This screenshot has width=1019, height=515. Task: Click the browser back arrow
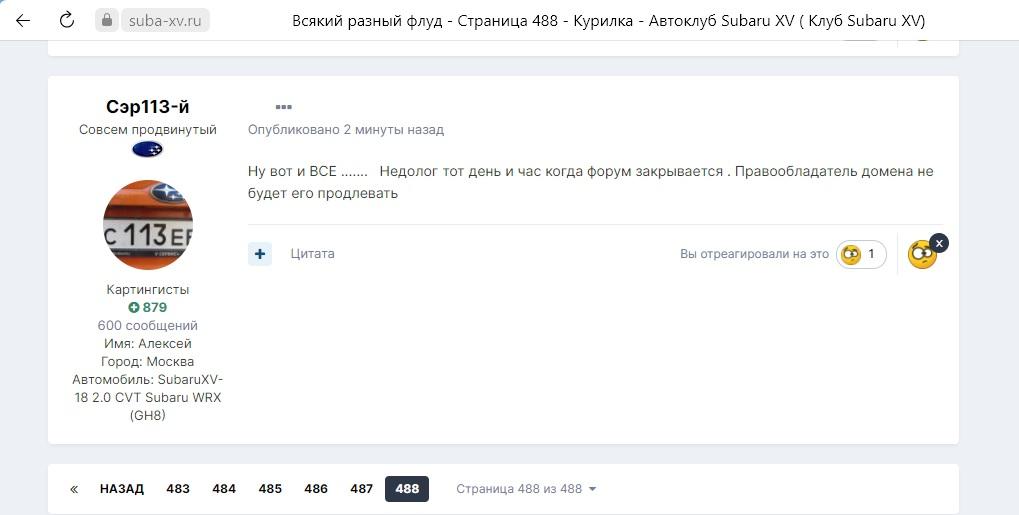(x=23, y=20)
